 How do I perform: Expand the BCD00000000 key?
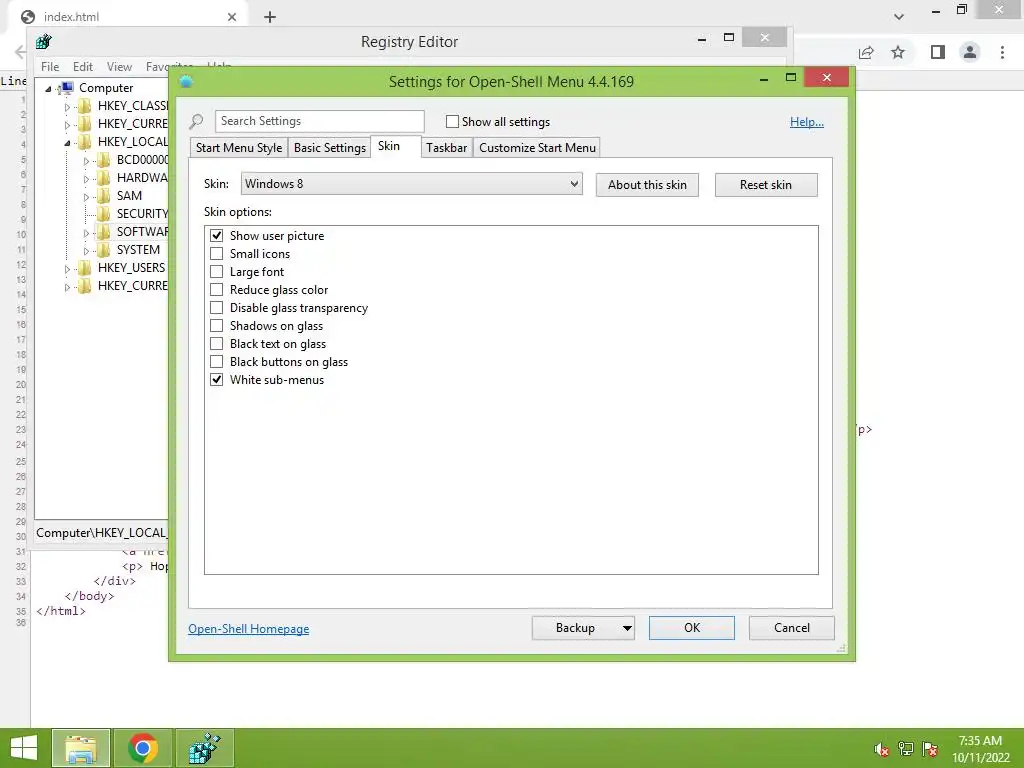coord(86,161)
